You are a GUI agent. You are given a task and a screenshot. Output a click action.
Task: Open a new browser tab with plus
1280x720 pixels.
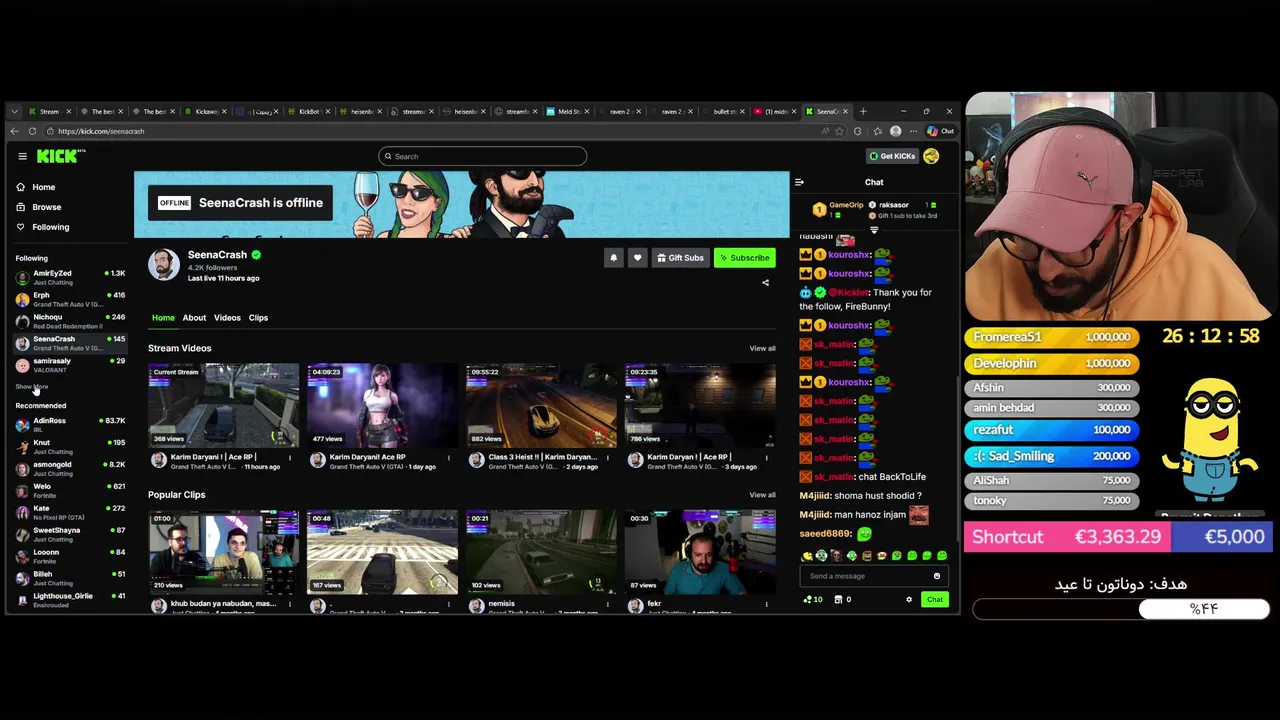pos(864,111)
